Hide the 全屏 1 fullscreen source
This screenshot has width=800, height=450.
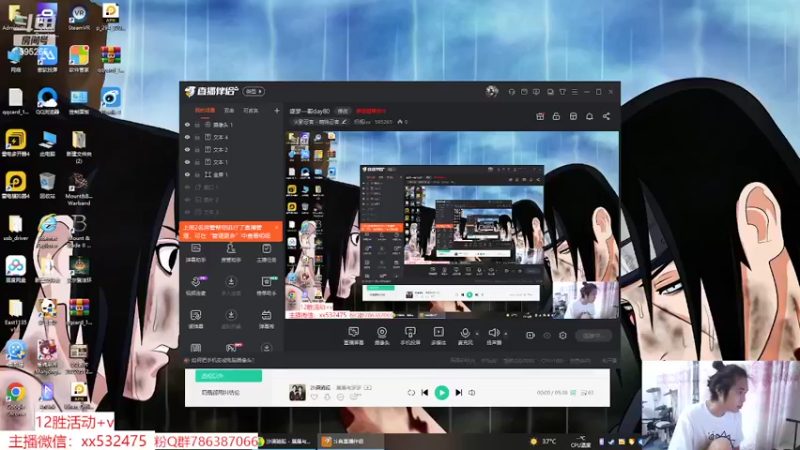point(187,174)
